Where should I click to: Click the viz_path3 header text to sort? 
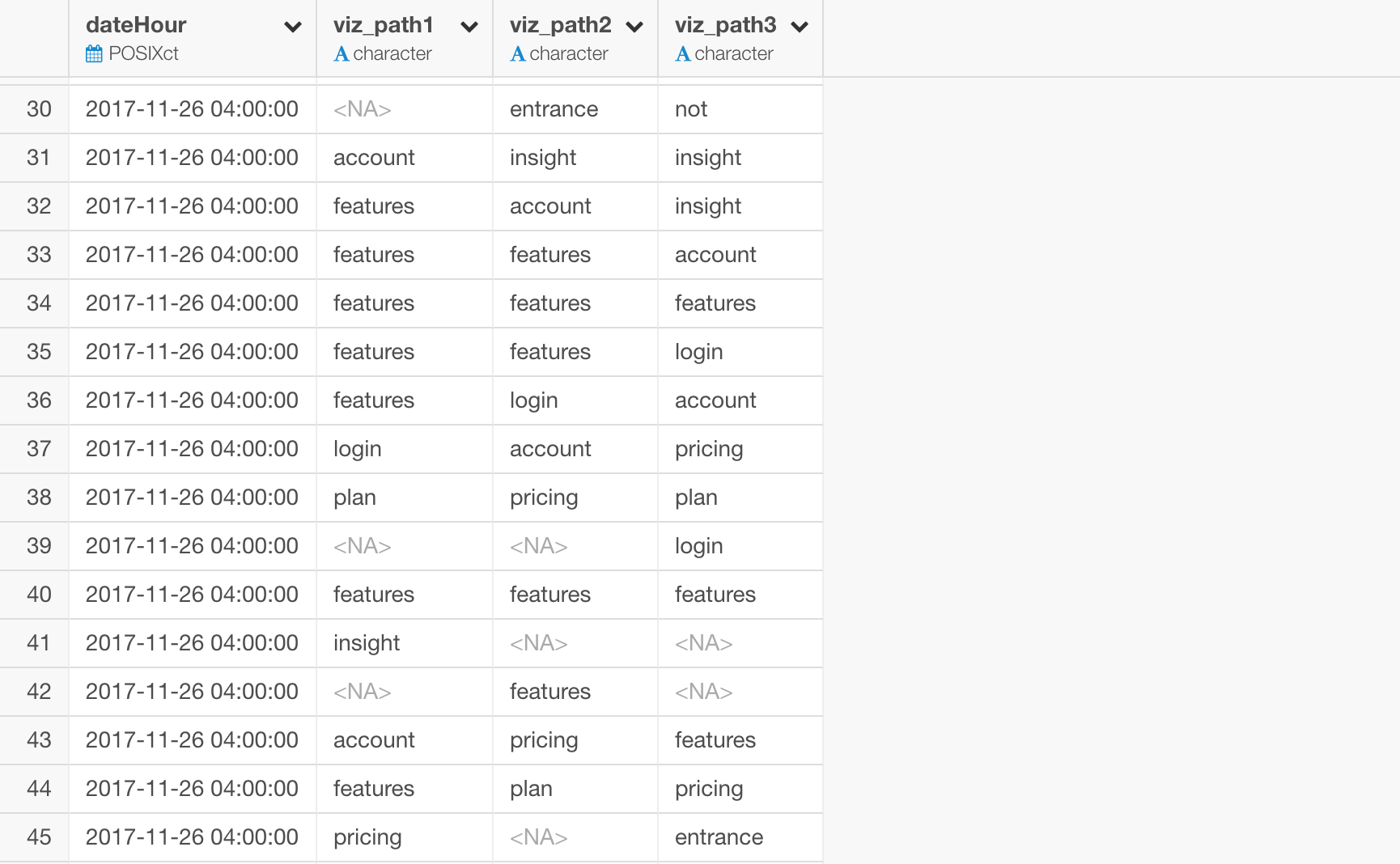[x=725, y=25]
